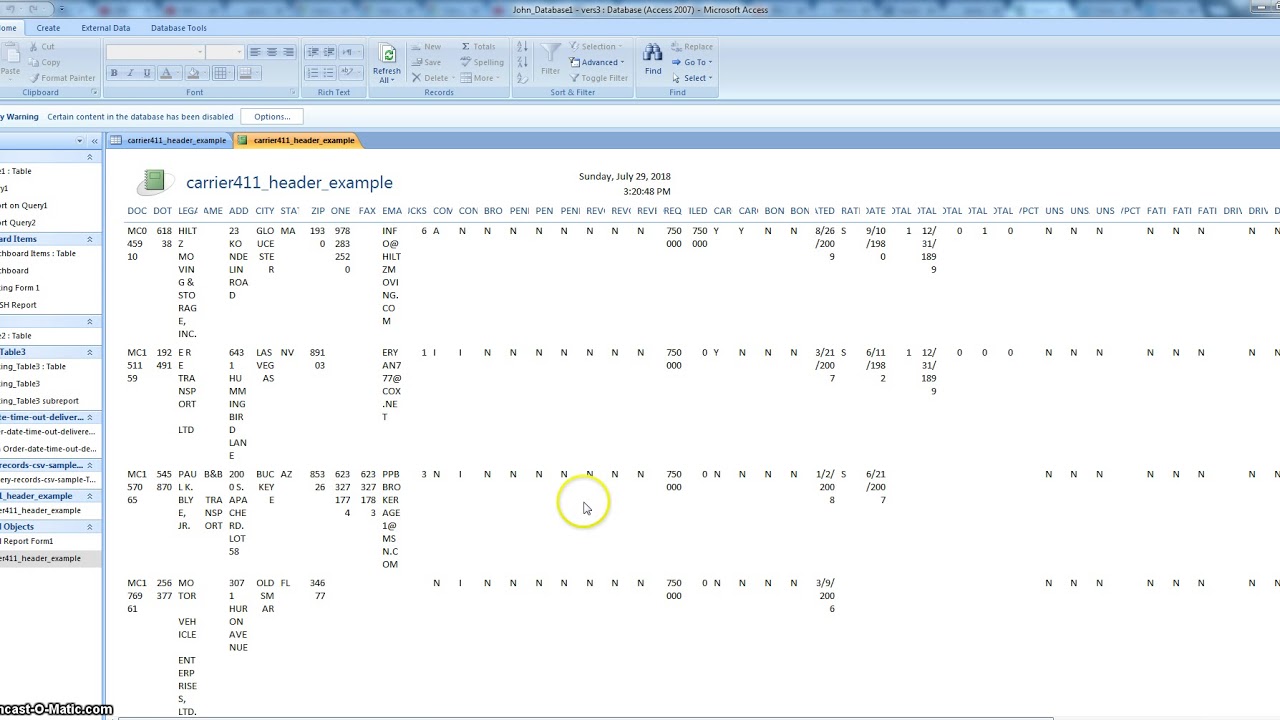Toggle Bold formatting
Viewport: 1280px width, 720px height.
[x=114, y=73]
